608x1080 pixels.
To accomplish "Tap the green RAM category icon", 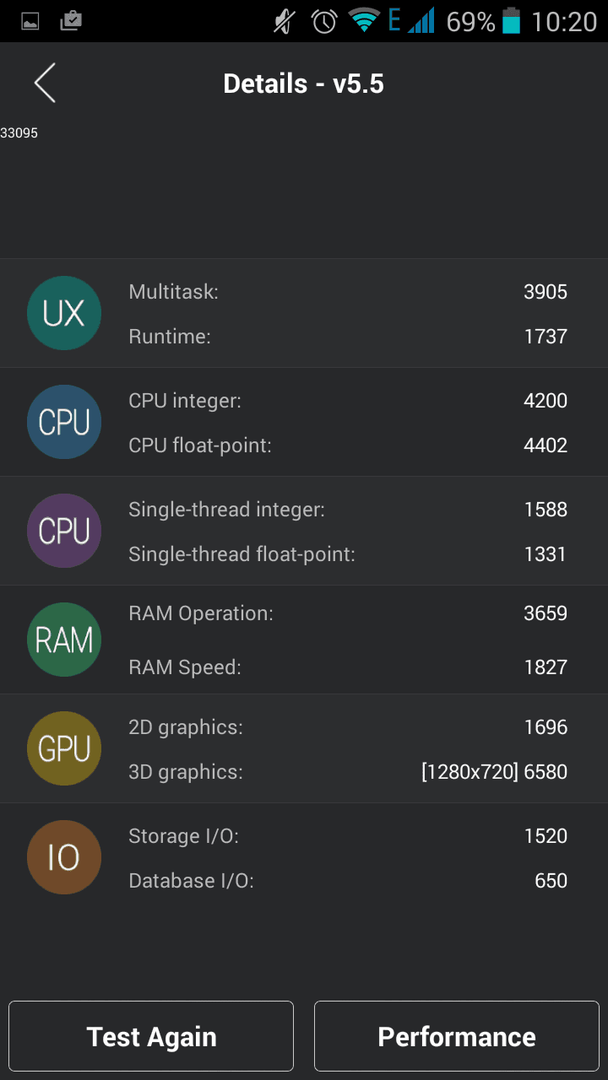I will point(64,640).
